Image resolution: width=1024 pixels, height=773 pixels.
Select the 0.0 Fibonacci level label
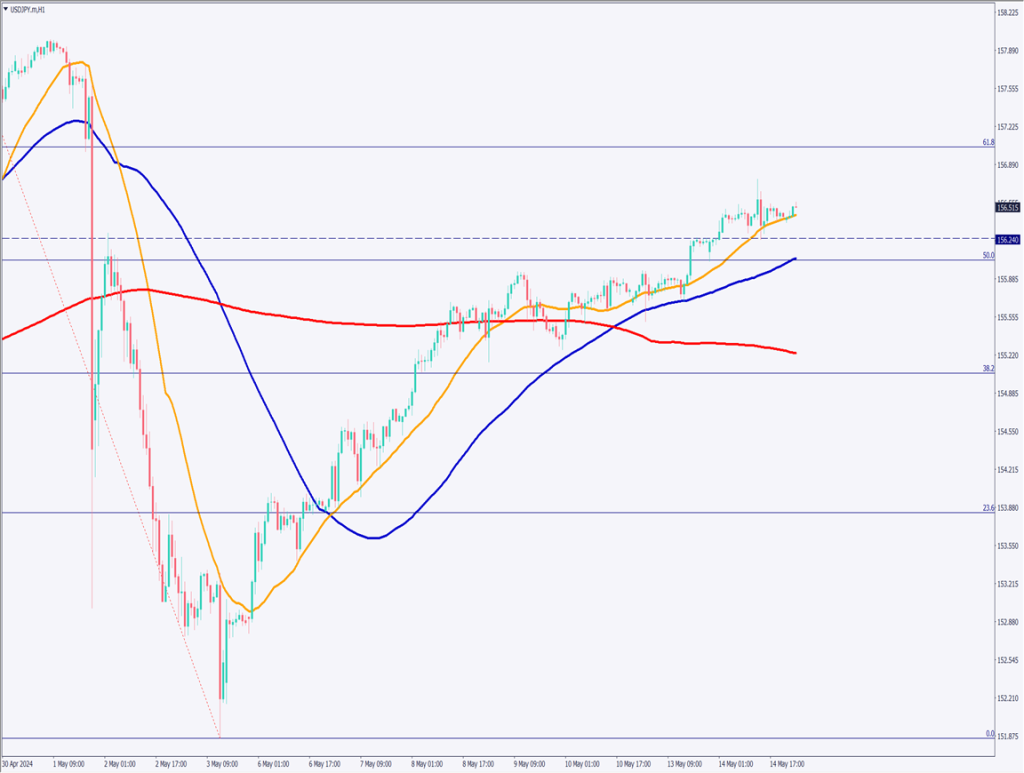coord(989,734)
